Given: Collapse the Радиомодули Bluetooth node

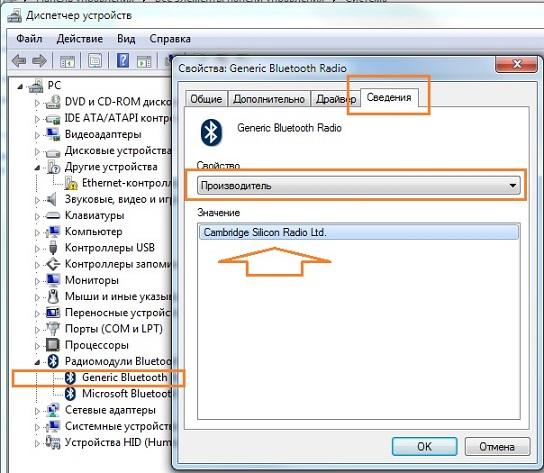Looking at the screenshot, I should tap(37, 362).
